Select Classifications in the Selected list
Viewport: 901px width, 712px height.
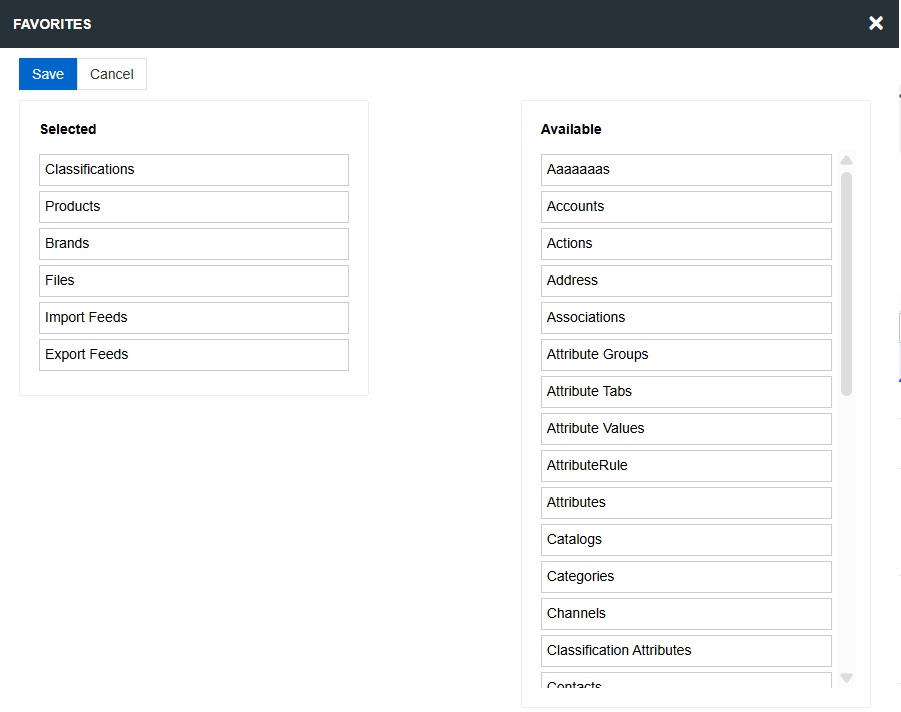point(193,169)
